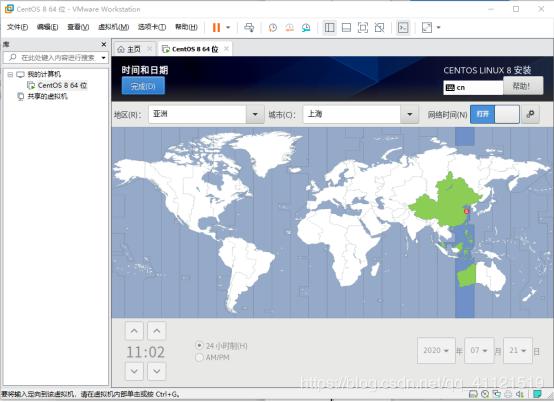Image resolution: width=554 pixels, height=402 pixels.
Task: Open the stretch display options arrow
Action: pos(438,28)
